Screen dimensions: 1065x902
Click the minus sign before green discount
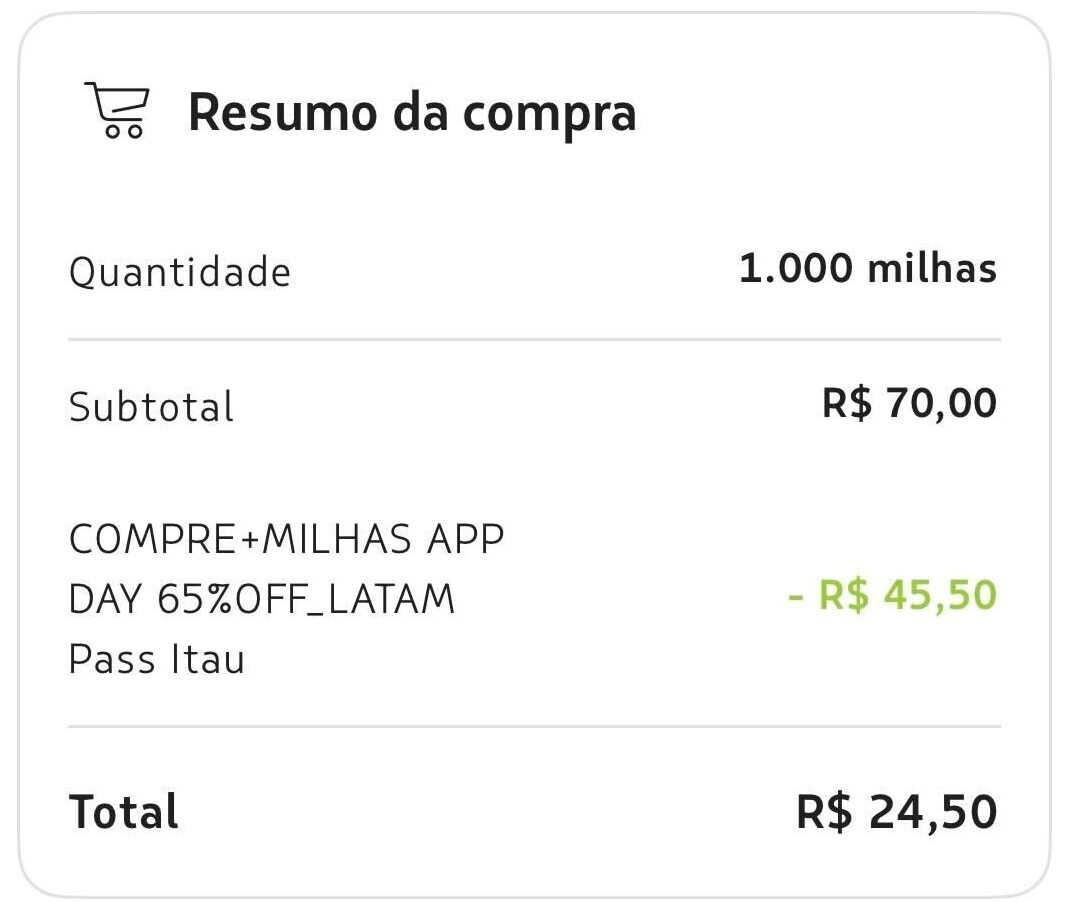click(x=796, y=598)
